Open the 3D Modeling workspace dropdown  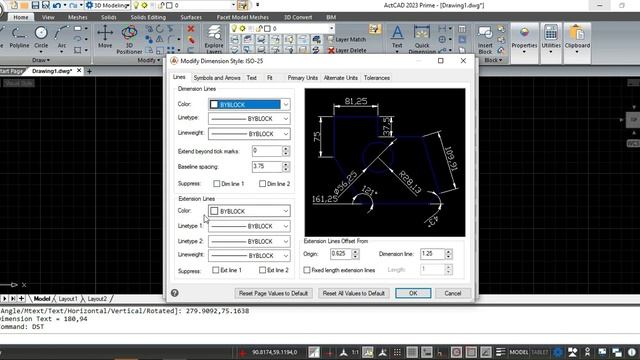click(x=108, y=5)
